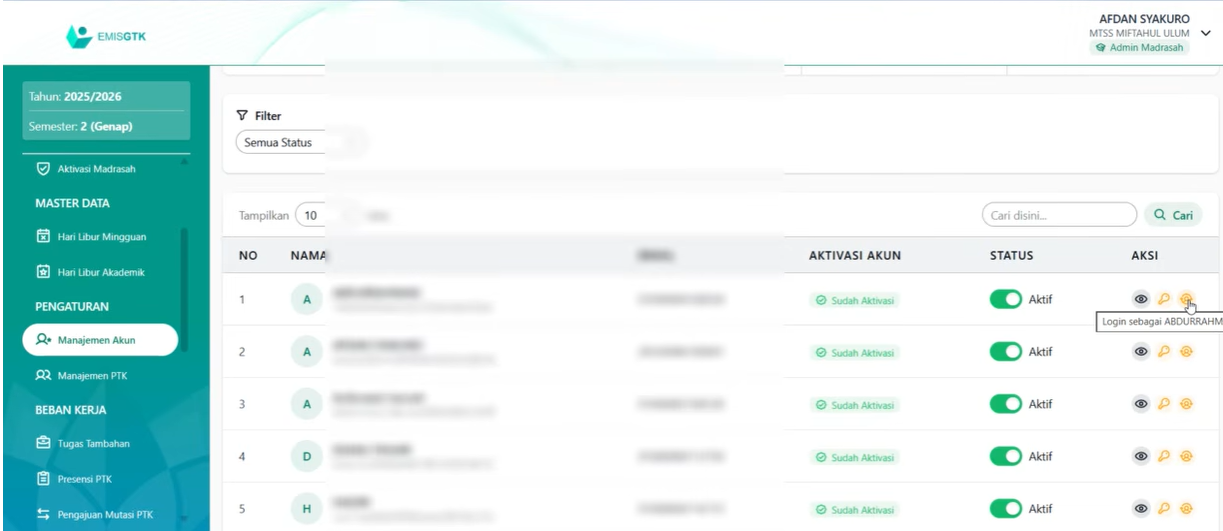
Task: Click the Filter funnel icon
Action: pos(241,116)
